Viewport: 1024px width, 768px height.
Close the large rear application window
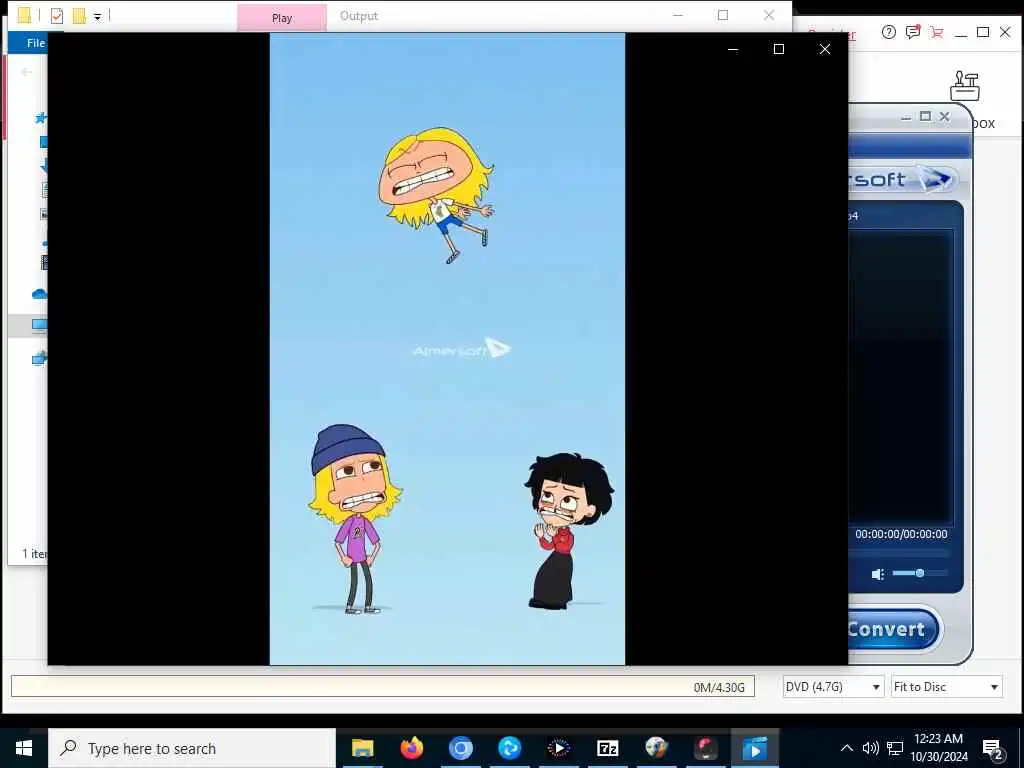click(1005, 31)
